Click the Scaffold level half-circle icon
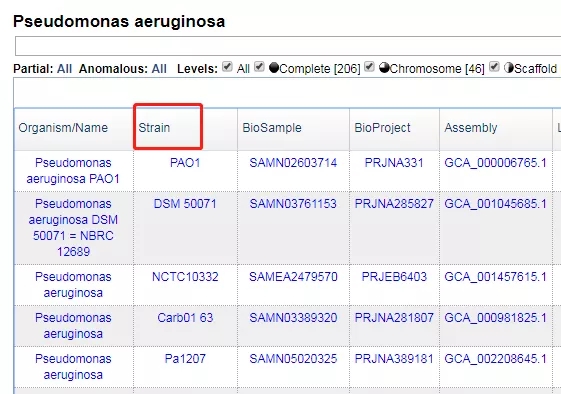 coord(509,68)
